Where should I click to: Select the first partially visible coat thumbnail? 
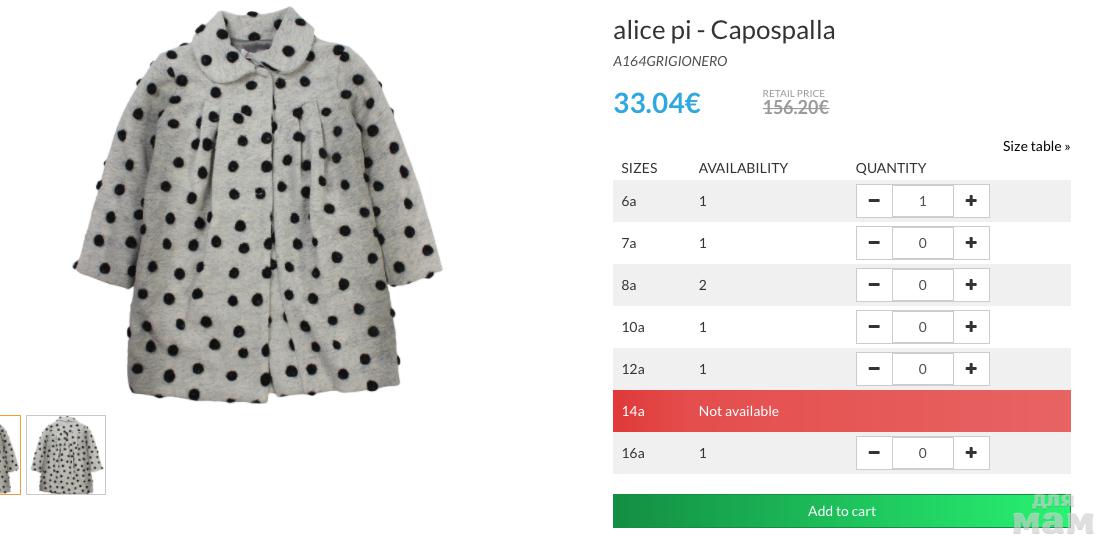tap(9, 455)
